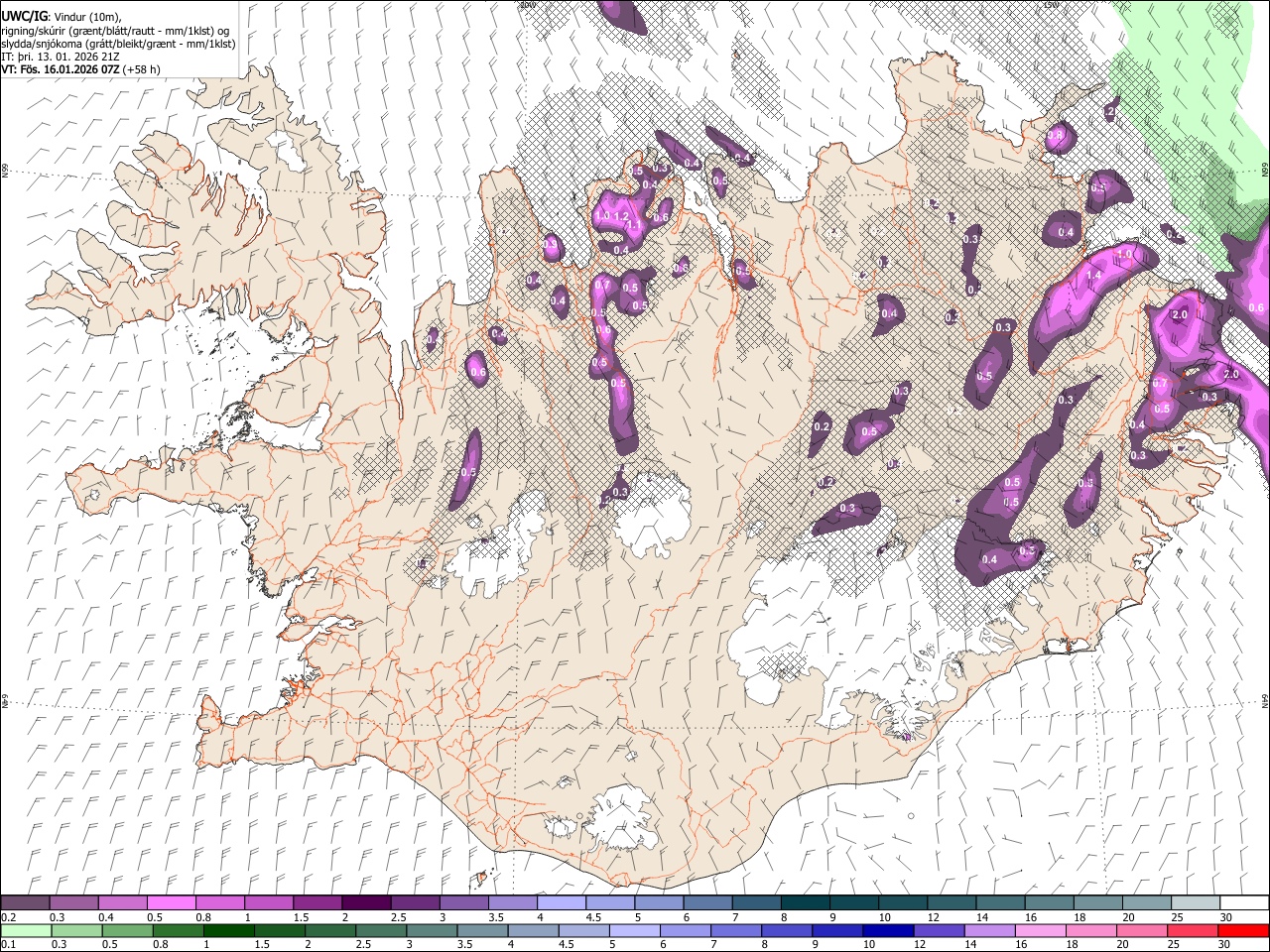1270x952 pixels.
Task: Pick the violet swatch labeled 12 in lower legend row
Action: point(941,930)
